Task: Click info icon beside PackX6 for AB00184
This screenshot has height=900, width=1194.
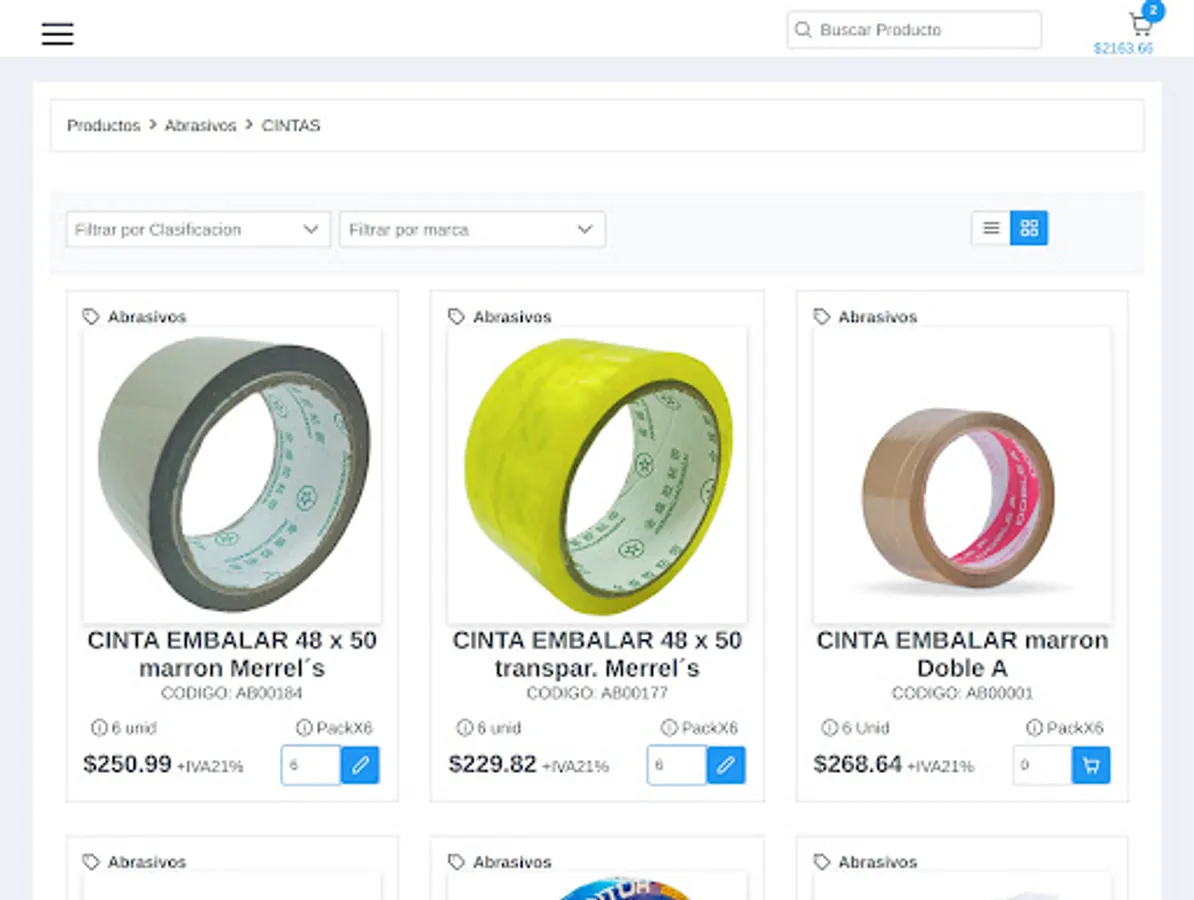Action: click(x=304, y=728)
